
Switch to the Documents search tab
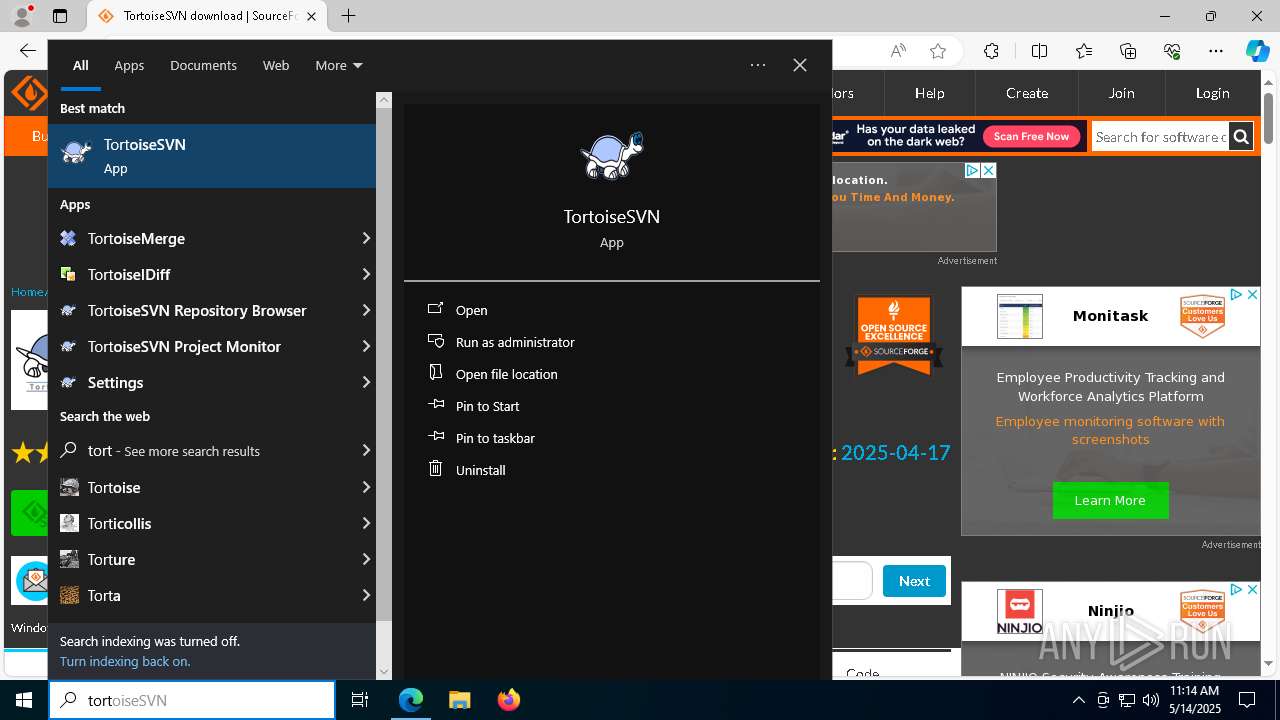tap(203, 65)
